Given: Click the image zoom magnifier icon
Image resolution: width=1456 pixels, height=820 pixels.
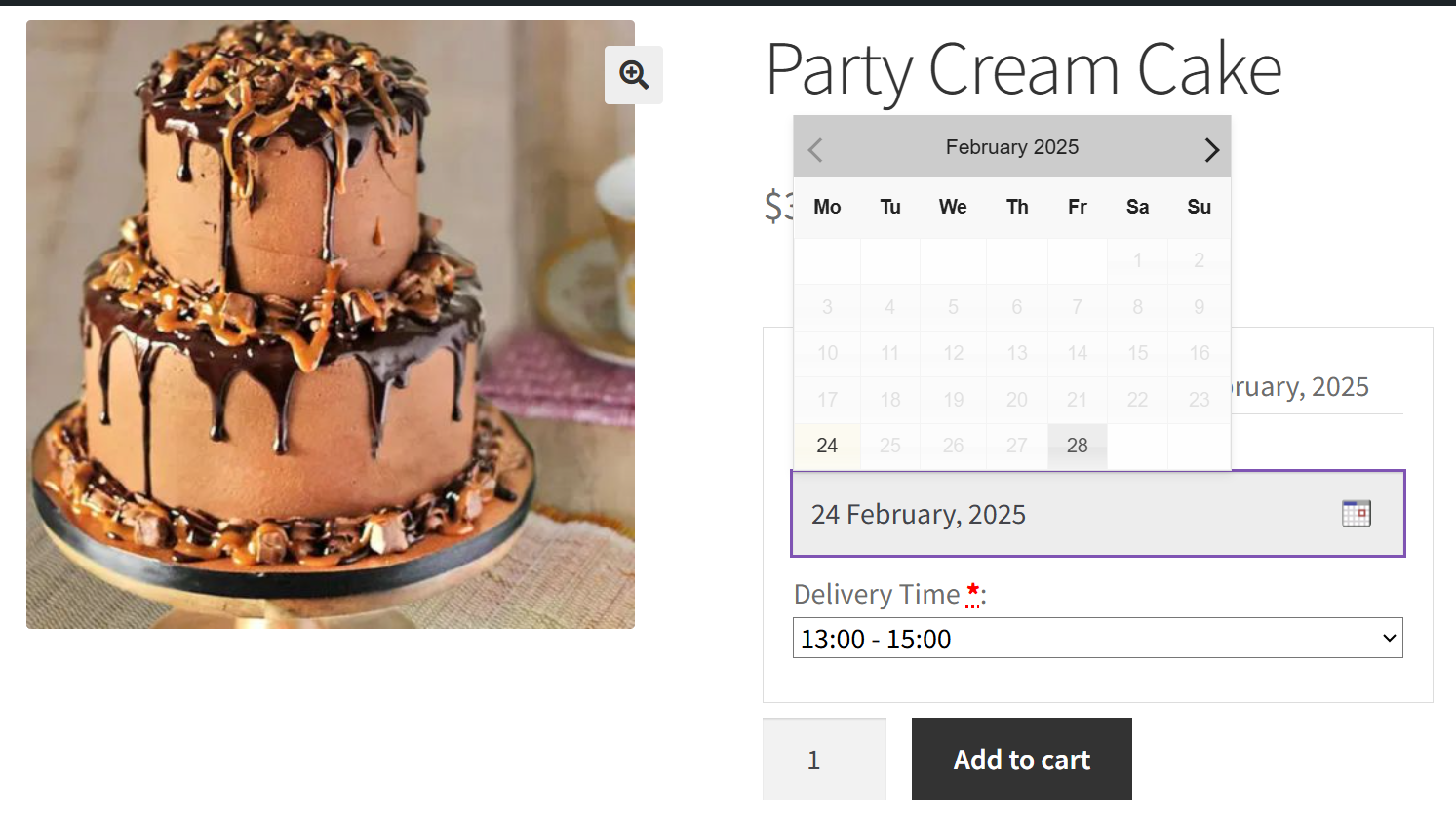Looking at the screenshot, I should [634, 75].
